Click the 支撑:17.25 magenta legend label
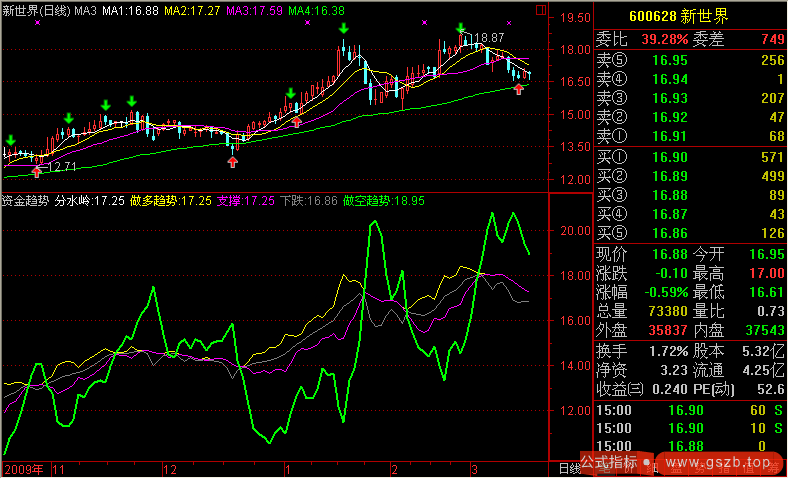This screenshot has height=479, width=789. click(x=245, y=200)
